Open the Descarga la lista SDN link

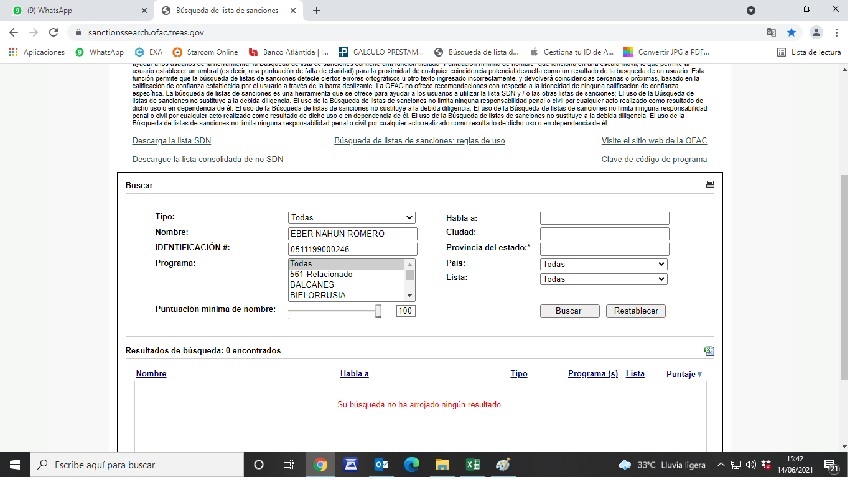pos(171,141)
